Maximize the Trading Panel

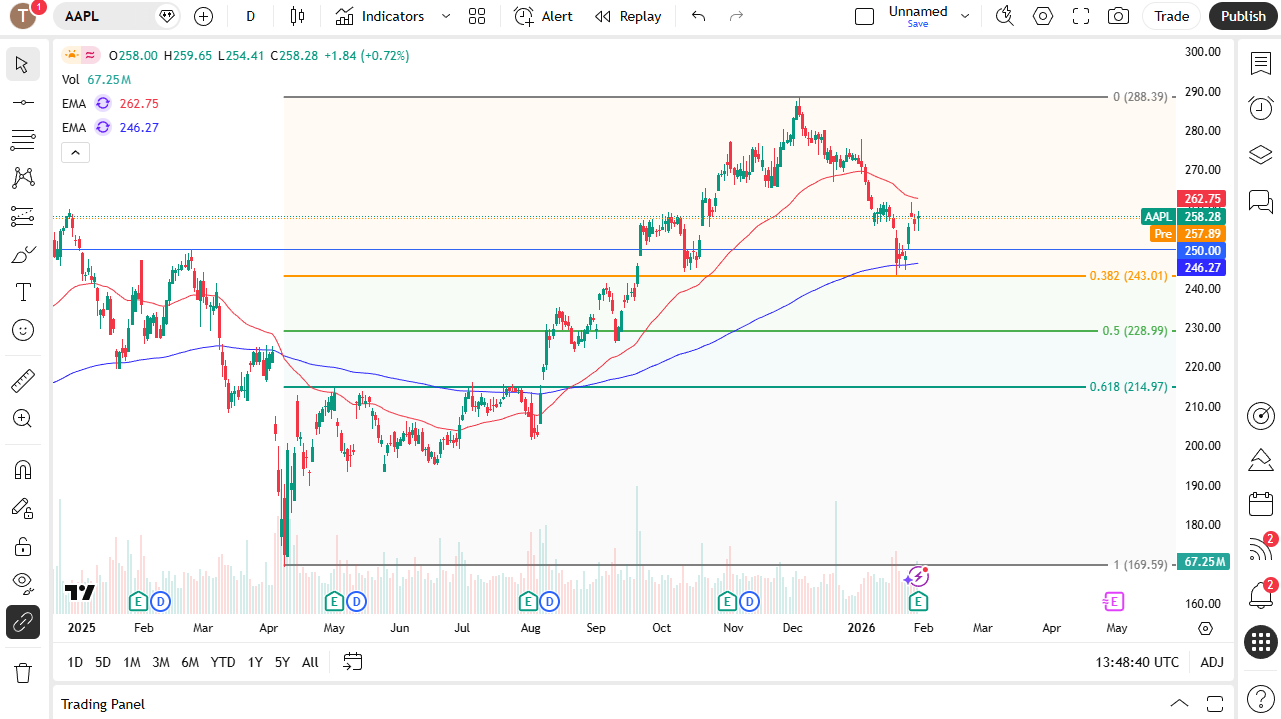(1215, 704)
